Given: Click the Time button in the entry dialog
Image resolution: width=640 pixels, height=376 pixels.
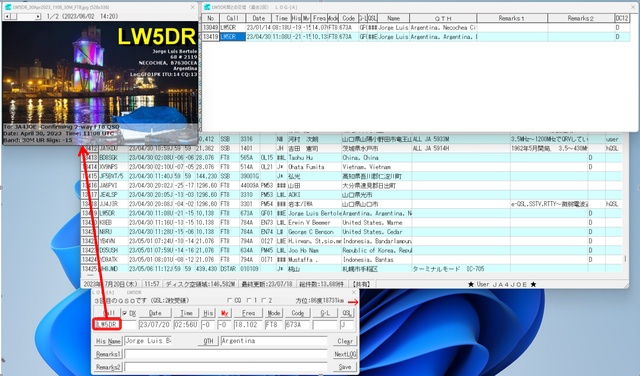Looking at the screenshot, I should pos(187,313).
